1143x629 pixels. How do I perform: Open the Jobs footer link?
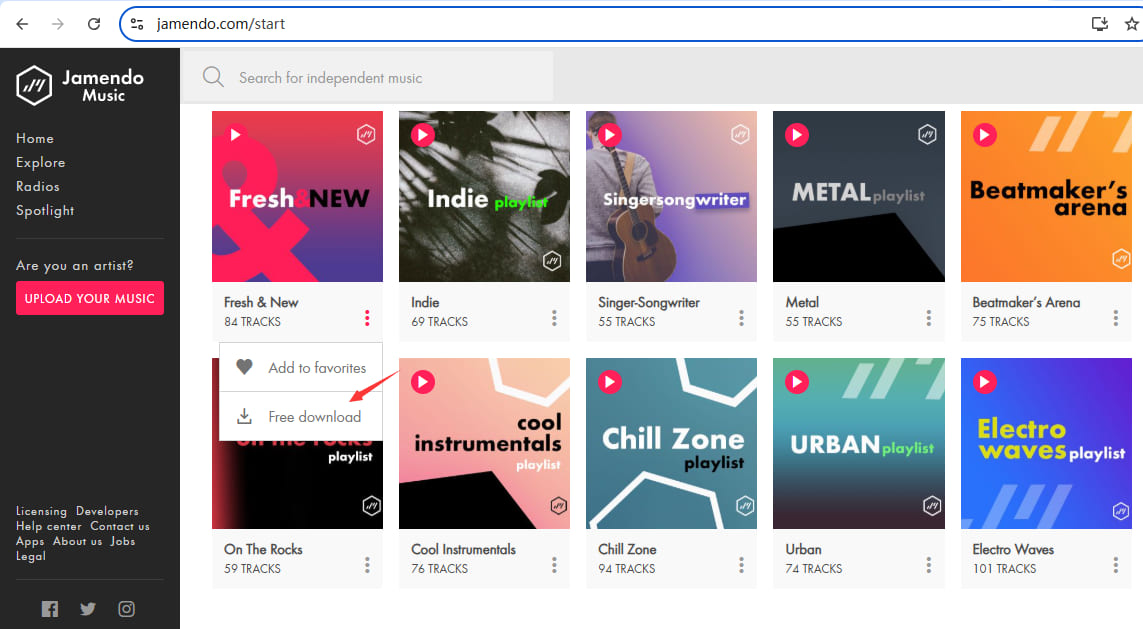tap(122, 542)
